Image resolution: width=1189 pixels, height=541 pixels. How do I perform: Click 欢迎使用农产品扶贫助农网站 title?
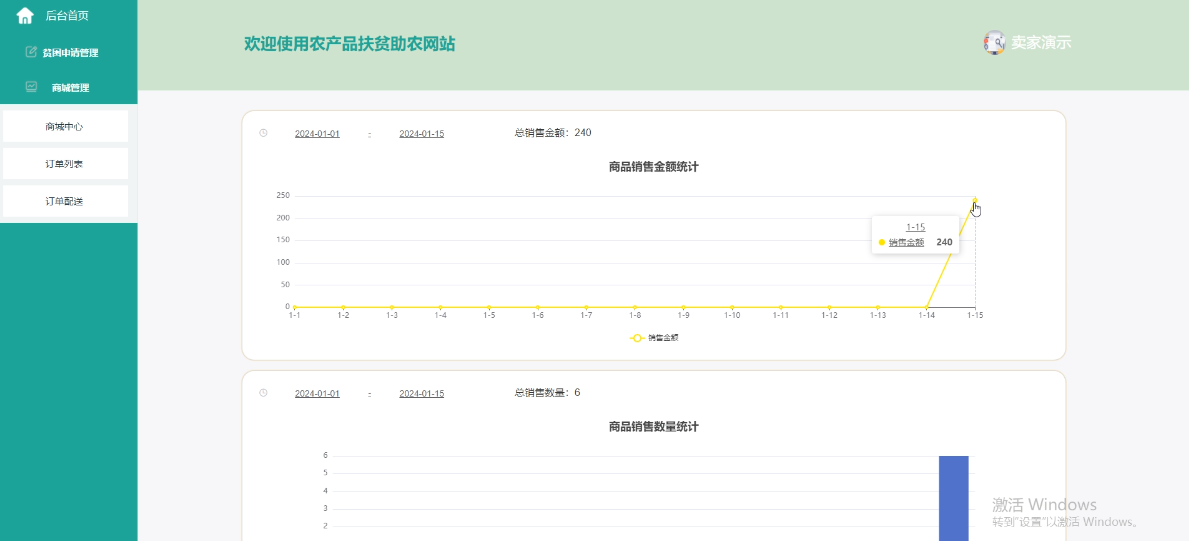[350, 43]
